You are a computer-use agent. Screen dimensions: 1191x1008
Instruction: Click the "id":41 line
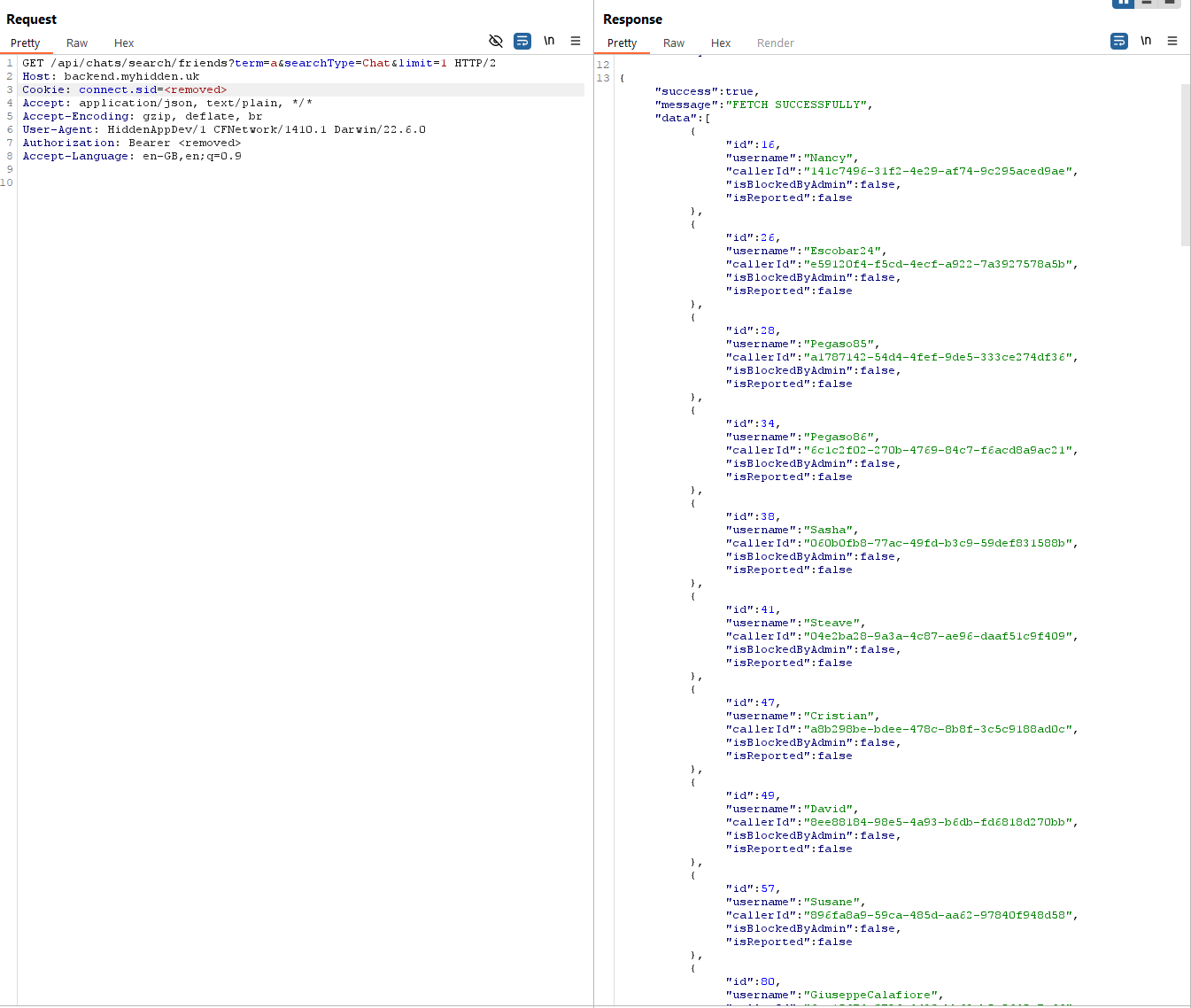click(x=753, y=609)
